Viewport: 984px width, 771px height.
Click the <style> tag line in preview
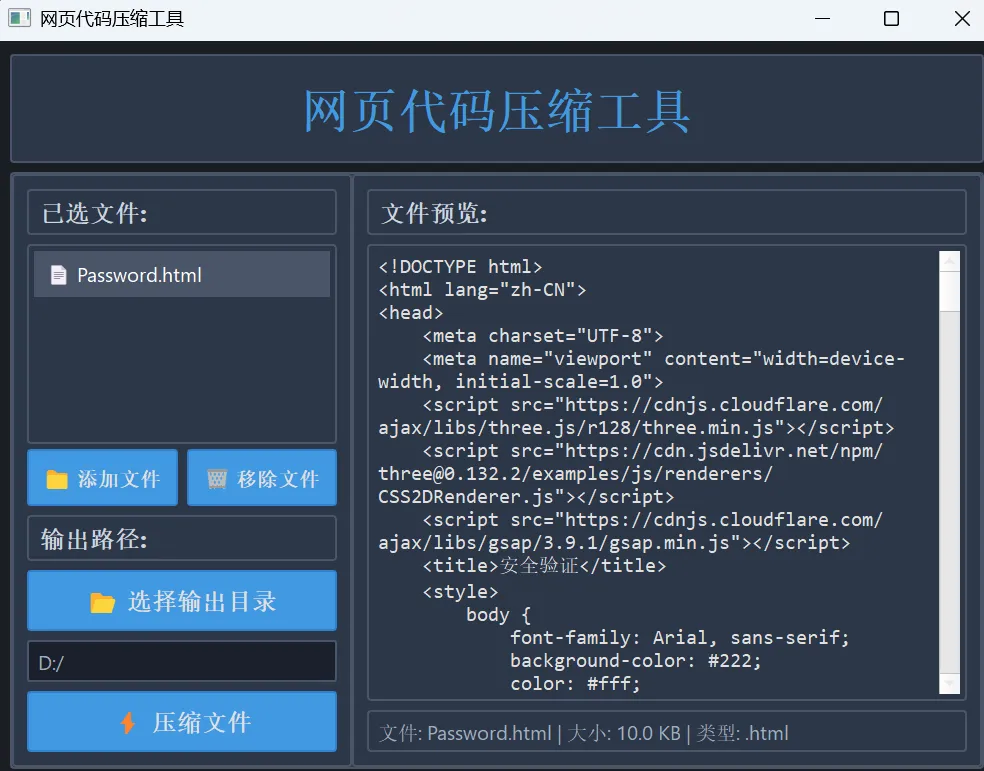click(460, 592)
